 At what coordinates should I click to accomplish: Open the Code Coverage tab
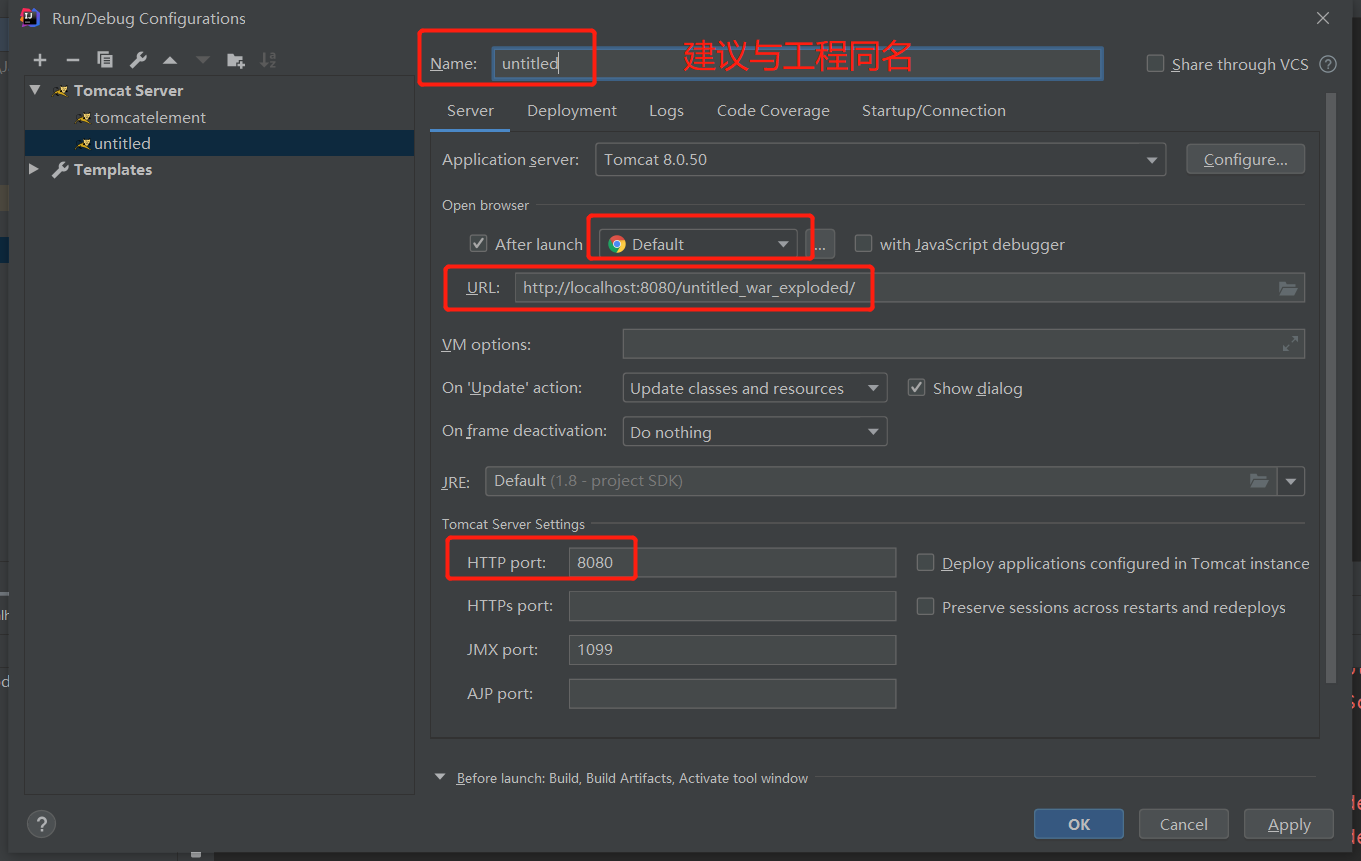(773, 111)
